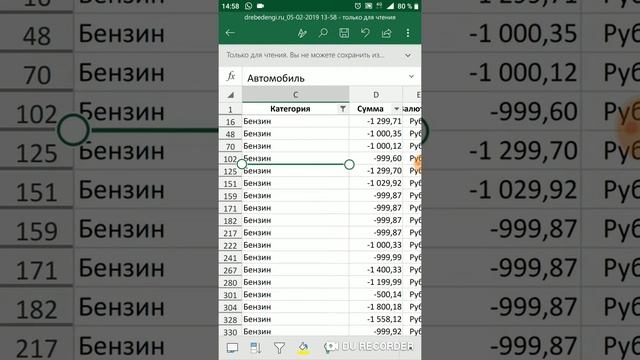Tap the funnel filter icon in bottom toolbar
The width and height of the screenshot is (640, 360).
(279, 348)
